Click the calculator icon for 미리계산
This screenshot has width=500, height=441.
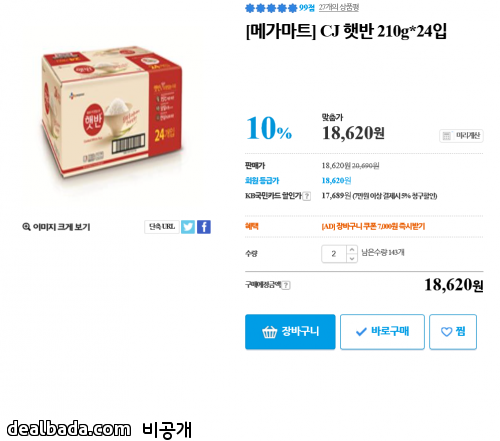coord(446,136)
